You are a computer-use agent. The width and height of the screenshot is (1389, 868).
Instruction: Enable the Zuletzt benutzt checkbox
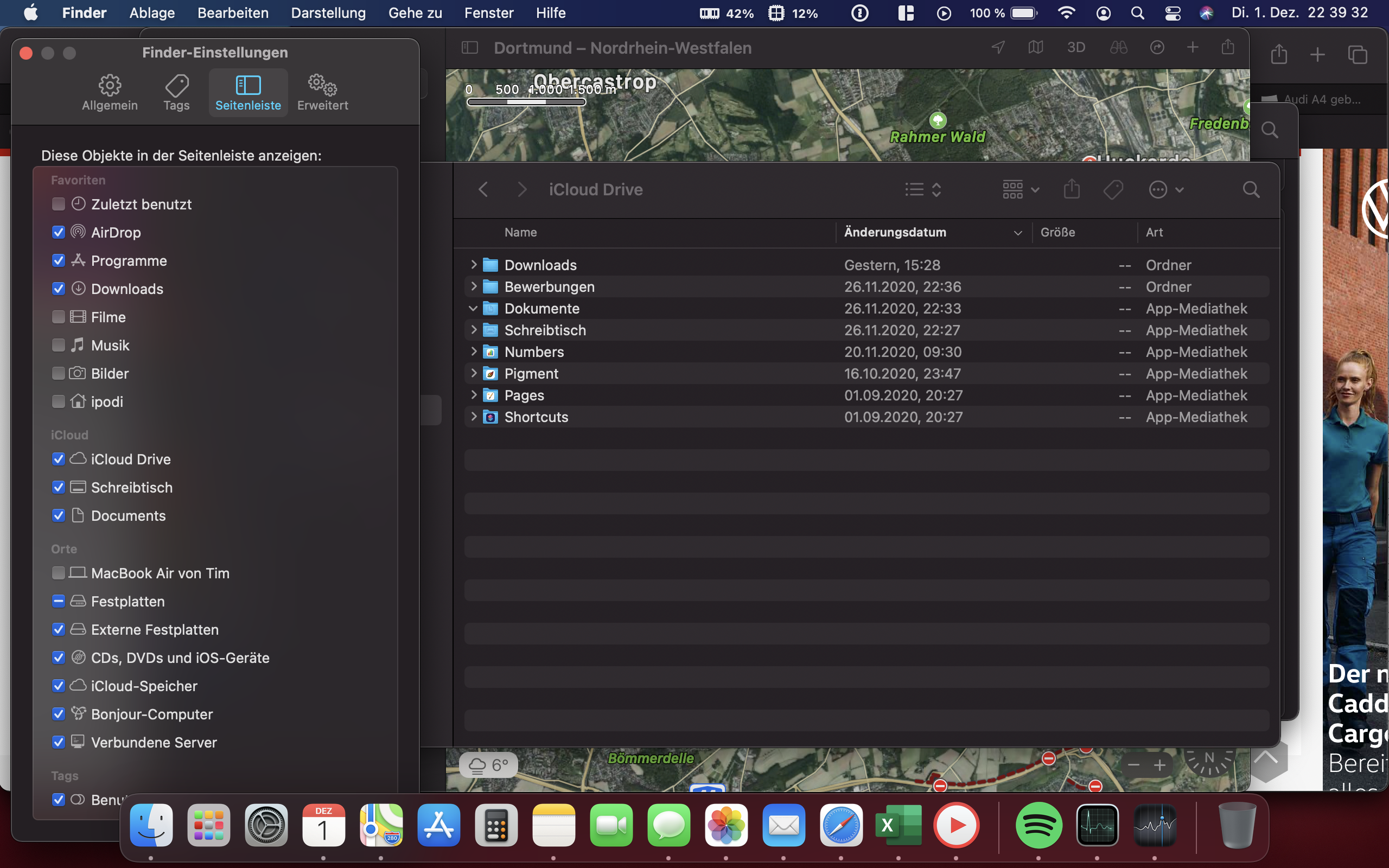click(x=59, y=205)
